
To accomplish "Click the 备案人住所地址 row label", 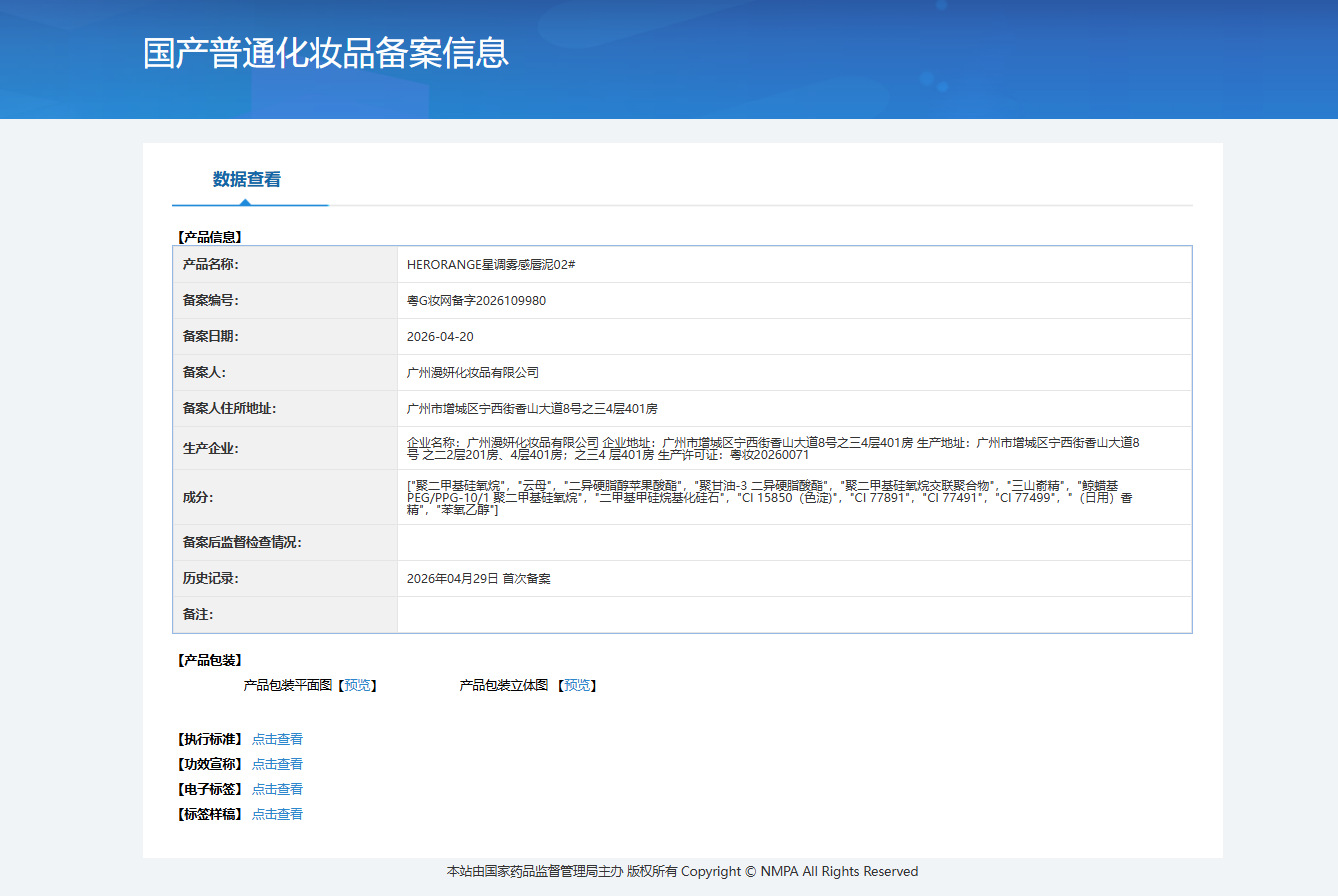I will pos(229,409).
